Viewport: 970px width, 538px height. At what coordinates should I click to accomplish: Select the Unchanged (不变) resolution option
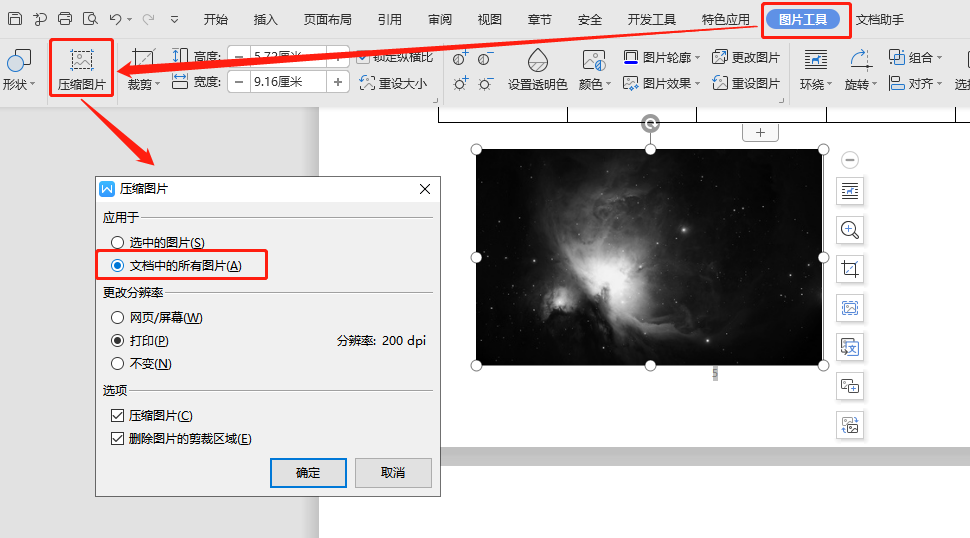click(x=118, y=363)
